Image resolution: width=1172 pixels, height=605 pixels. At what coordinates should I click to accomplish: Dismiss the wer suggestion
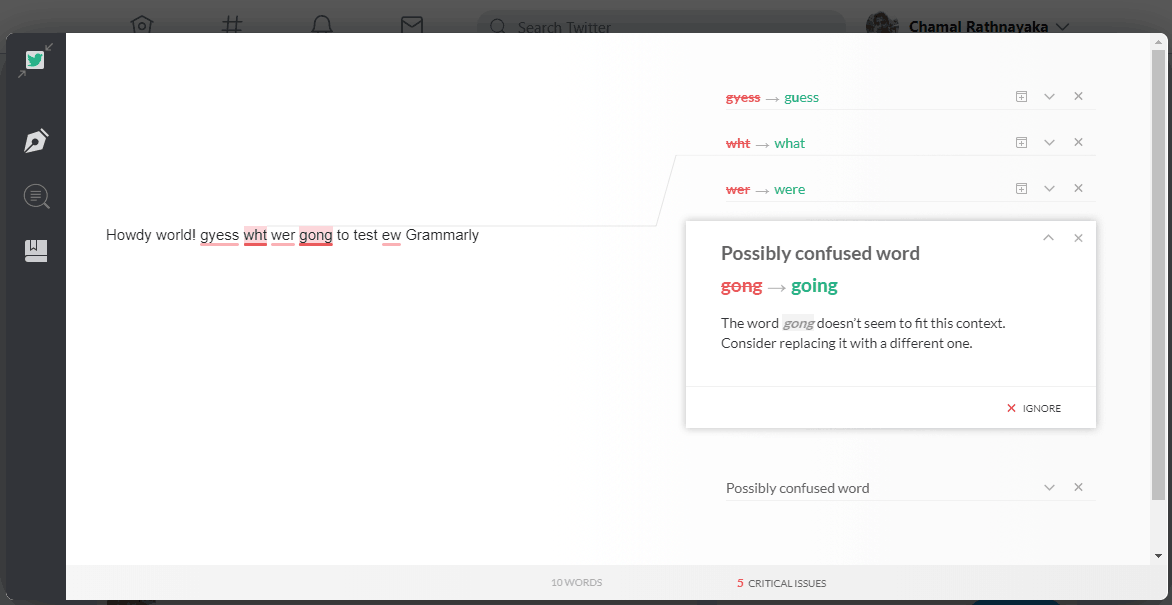(x=1078, y=188)
